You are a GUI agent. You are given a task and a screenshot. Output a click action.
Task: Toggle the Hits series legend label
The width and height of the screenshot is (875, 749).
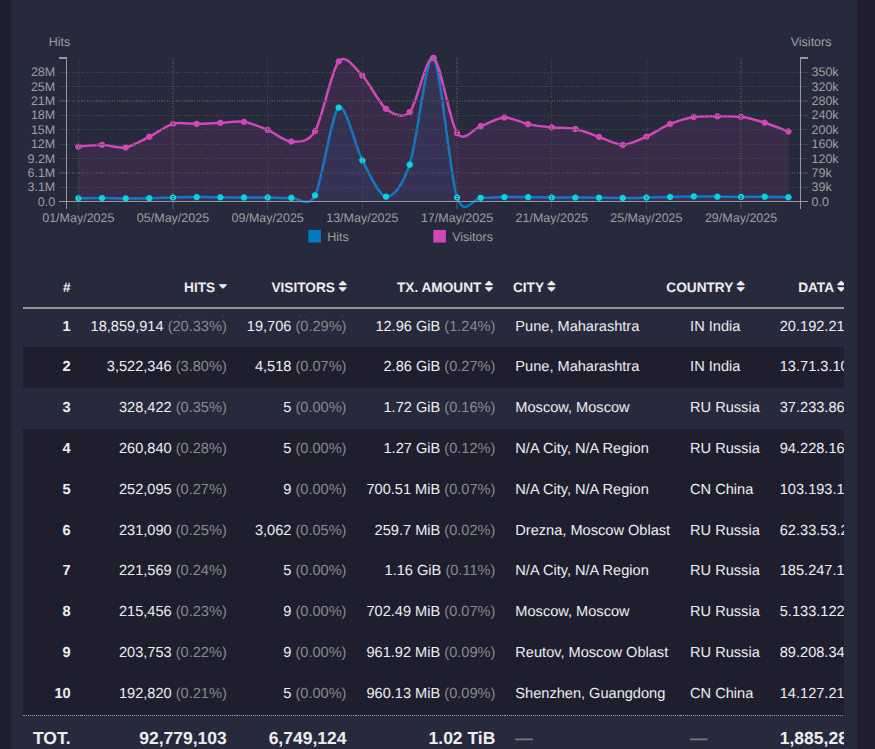pos(337,237)
